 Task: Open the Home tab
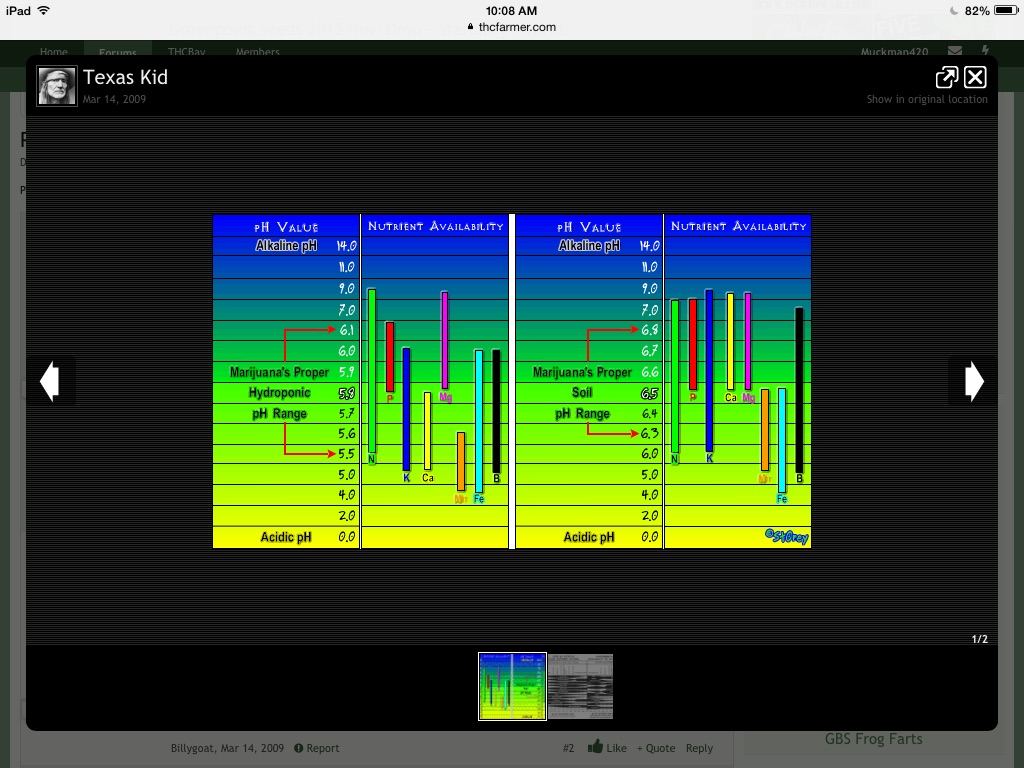click(54, 52)
